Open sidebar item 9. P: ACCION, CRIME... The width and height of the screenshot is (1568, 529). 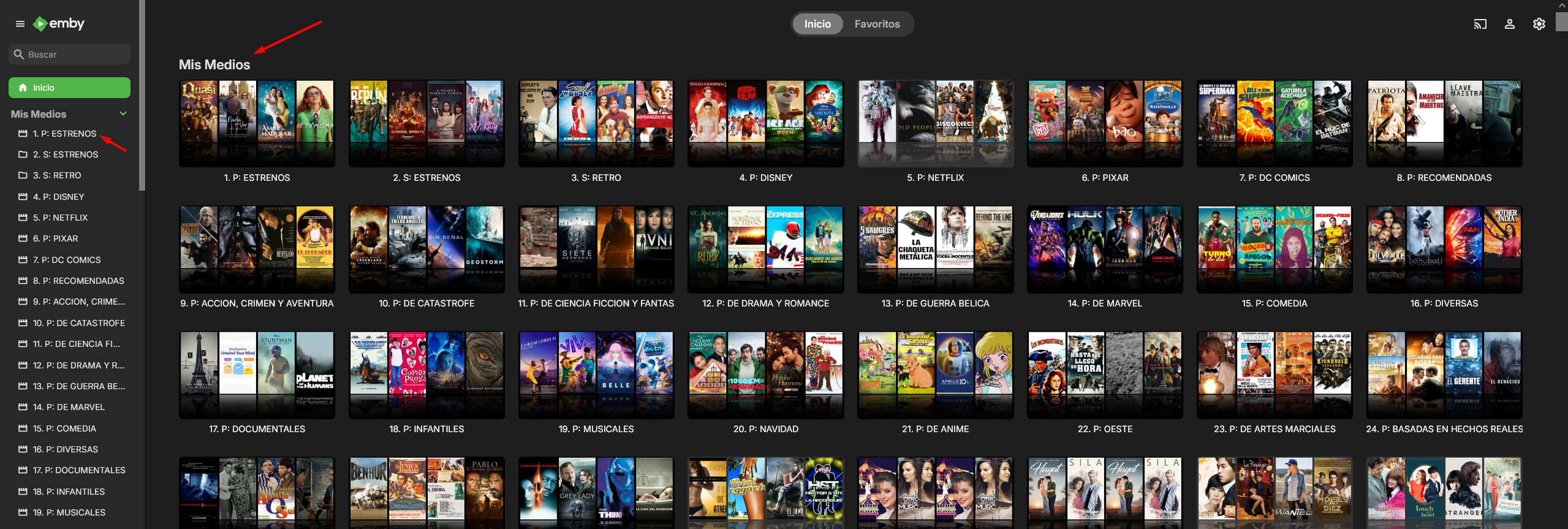pyautogui.click(x=69, y=302)
